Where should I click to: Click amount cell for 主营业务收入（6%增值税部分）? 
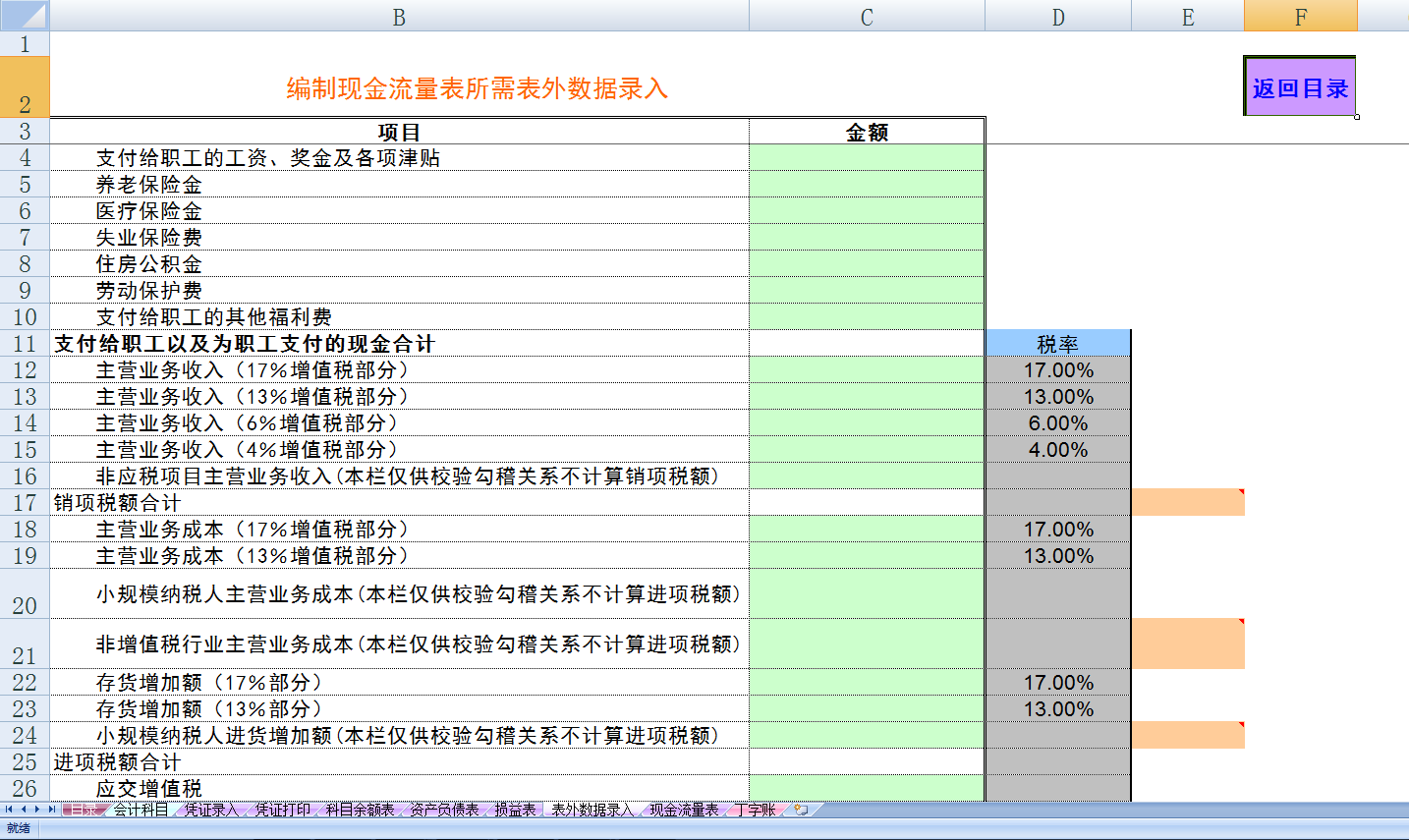[x=867, y=423]
